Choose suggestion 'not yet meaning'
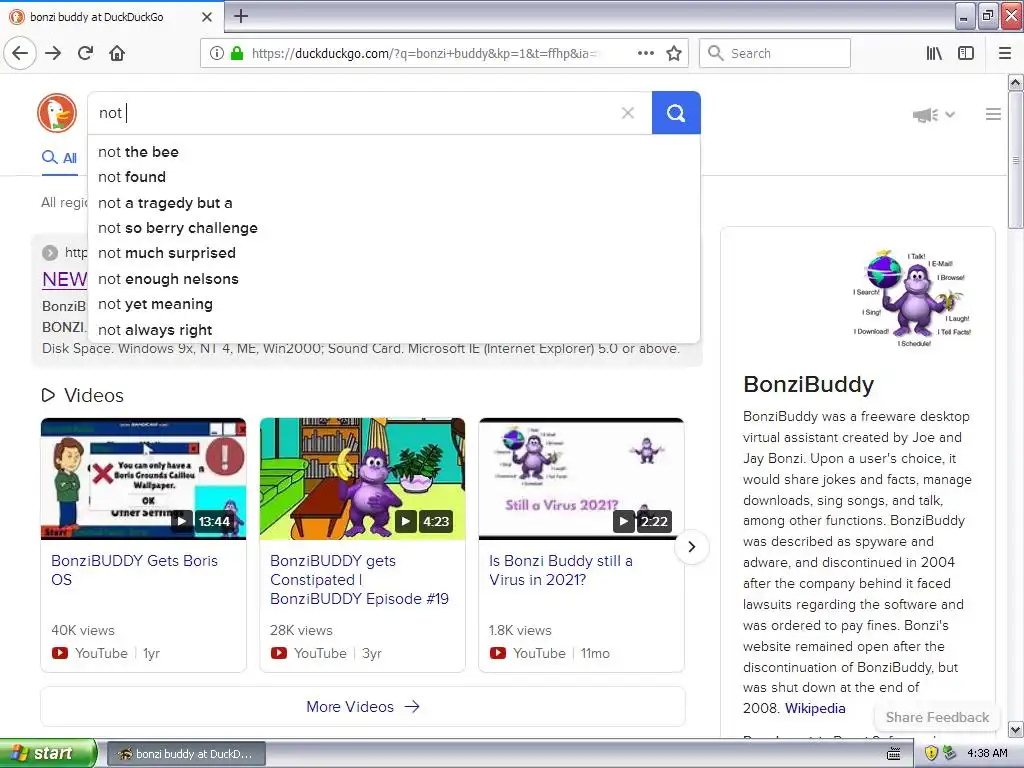1024x768 pixels. (394, 304)
